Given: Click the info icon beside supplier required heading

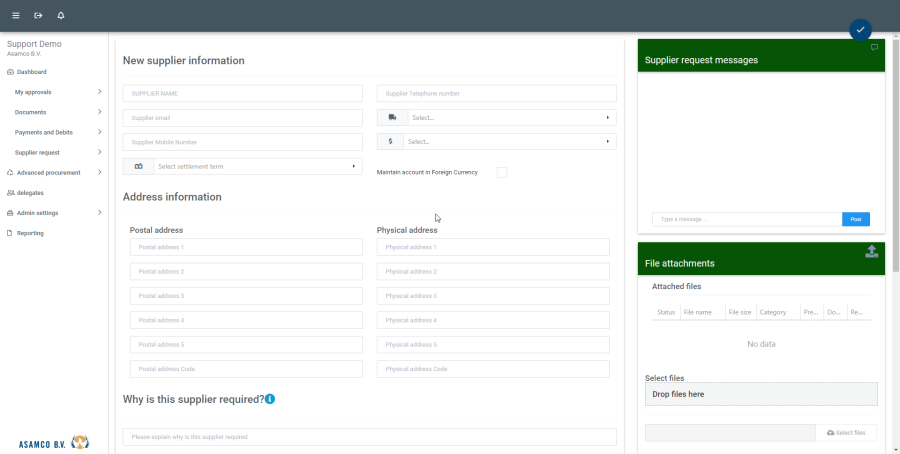Looking at the screenshot, I should (270, 399).
